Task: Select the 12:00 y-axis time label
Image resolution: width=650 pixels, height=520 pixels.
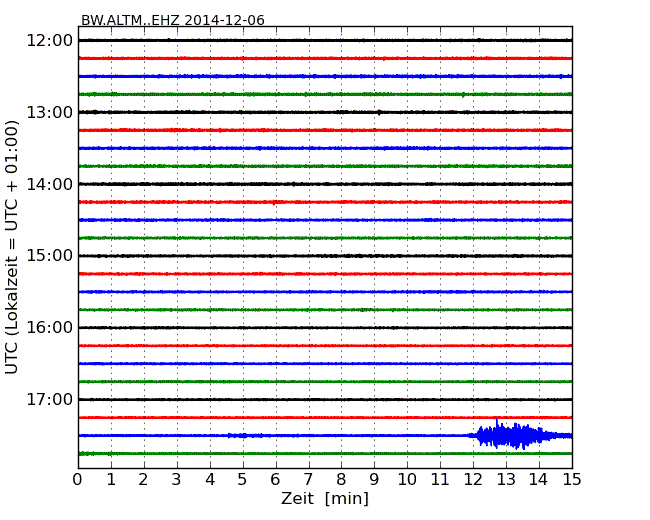Action: [50, 41]
